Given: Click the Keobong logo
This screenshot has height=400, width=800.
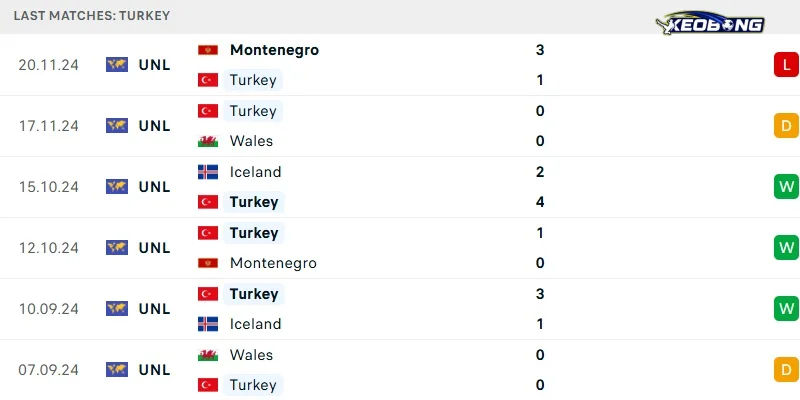Looking at the screenshot, I should pos(710,23).
